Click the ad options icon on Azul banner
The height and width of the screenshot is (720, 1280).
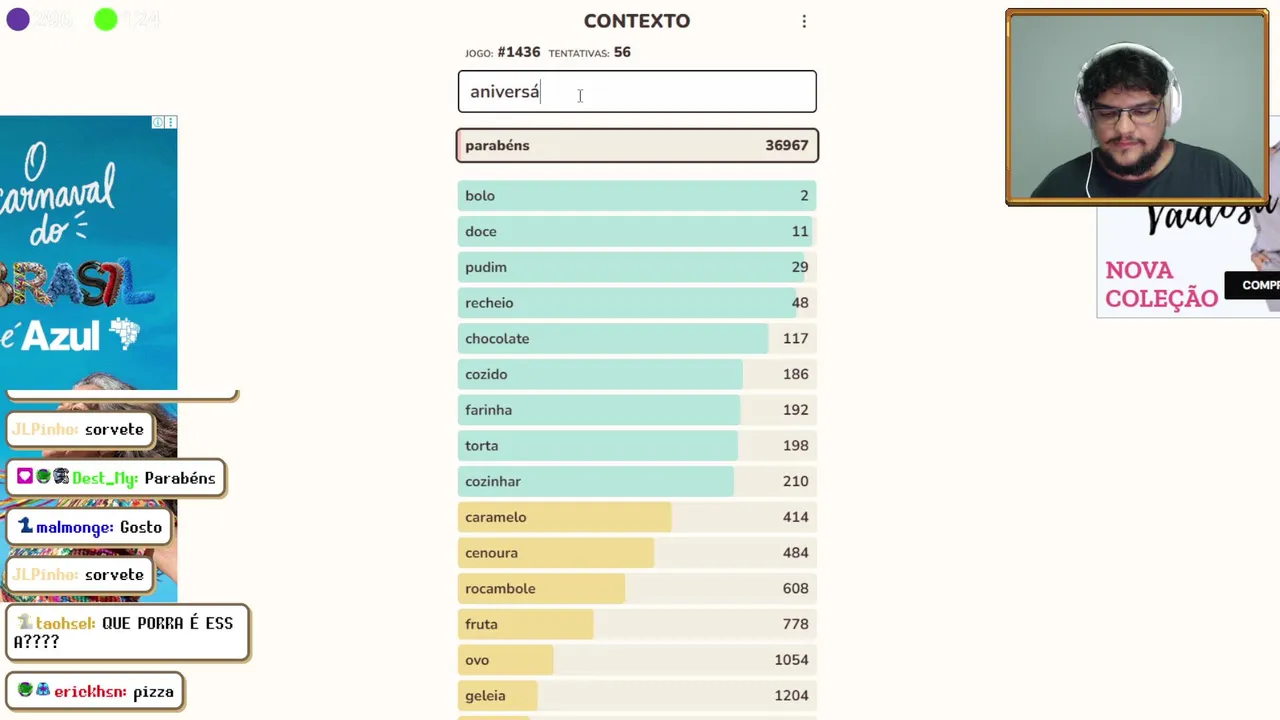pyautogui.click(x=170, y=122)
